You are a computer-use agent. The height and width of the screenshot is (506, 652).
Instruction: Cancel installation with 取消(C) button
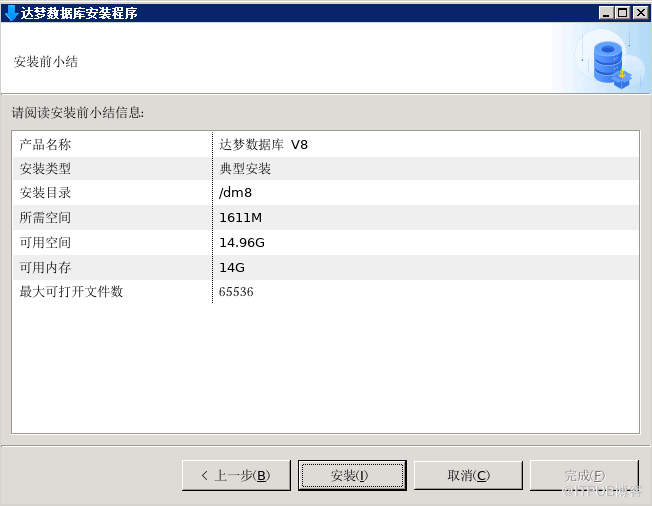pos(468,475)
